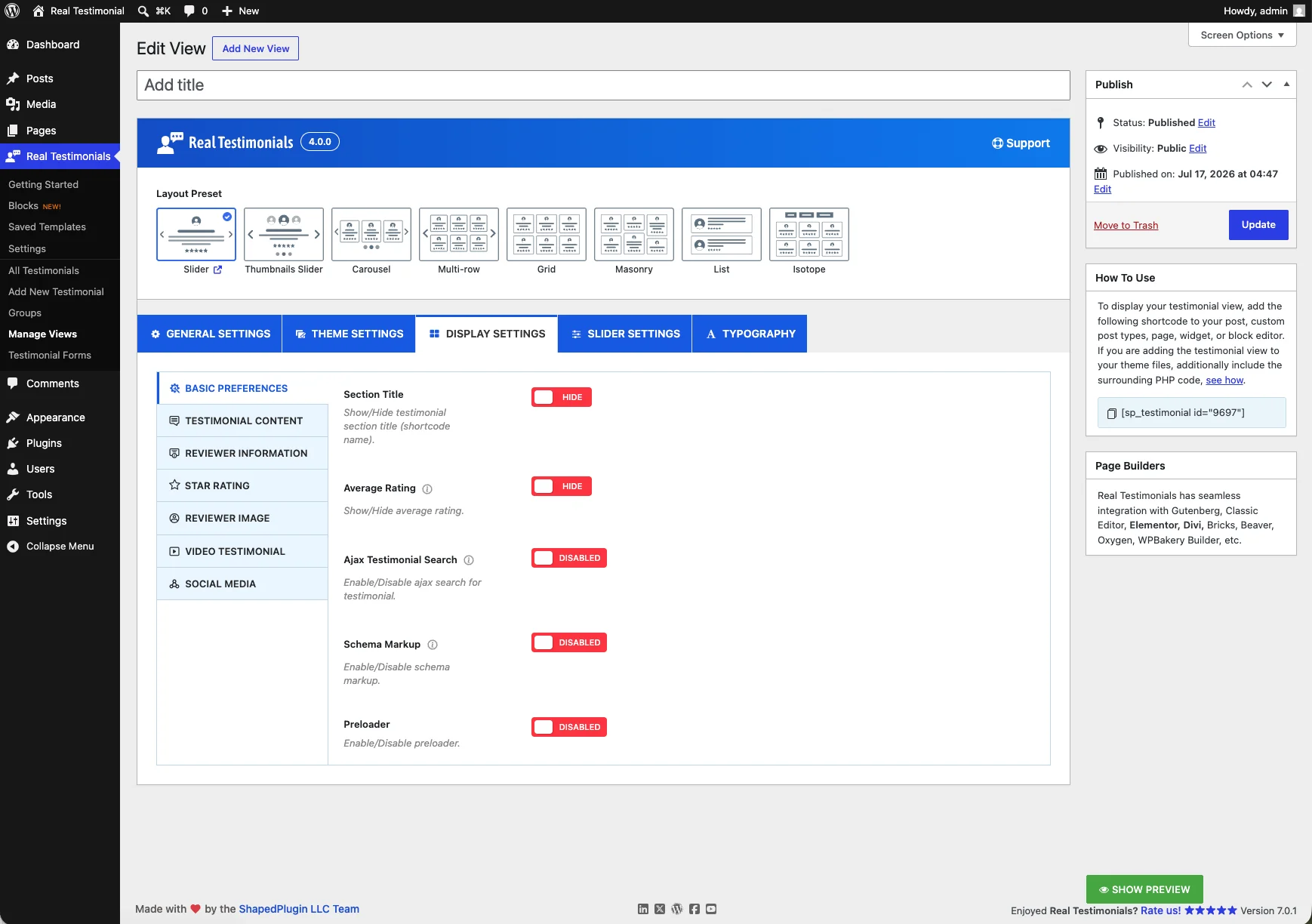Switch to the Theme Settings tab
Image resolution: width=1312 pixels, height=924 pixels.
[349, 334]
